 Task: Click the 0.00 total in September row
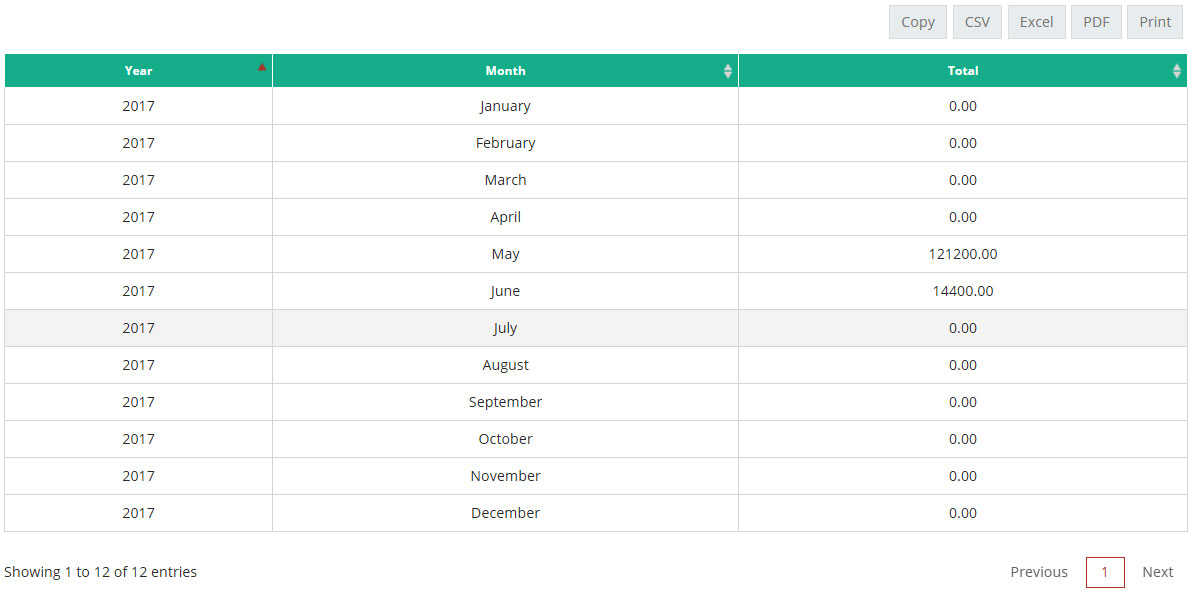(962, 402)
